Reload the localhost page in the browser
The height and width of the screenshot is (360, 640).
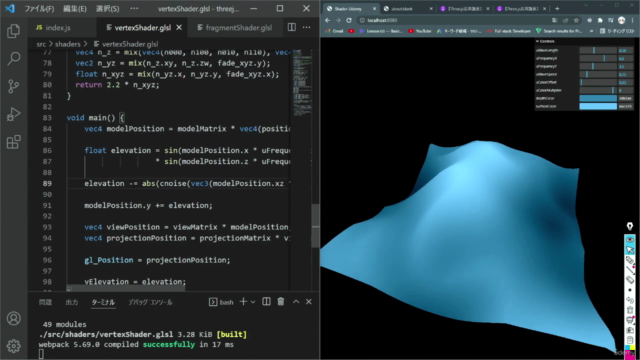point(349,20)
